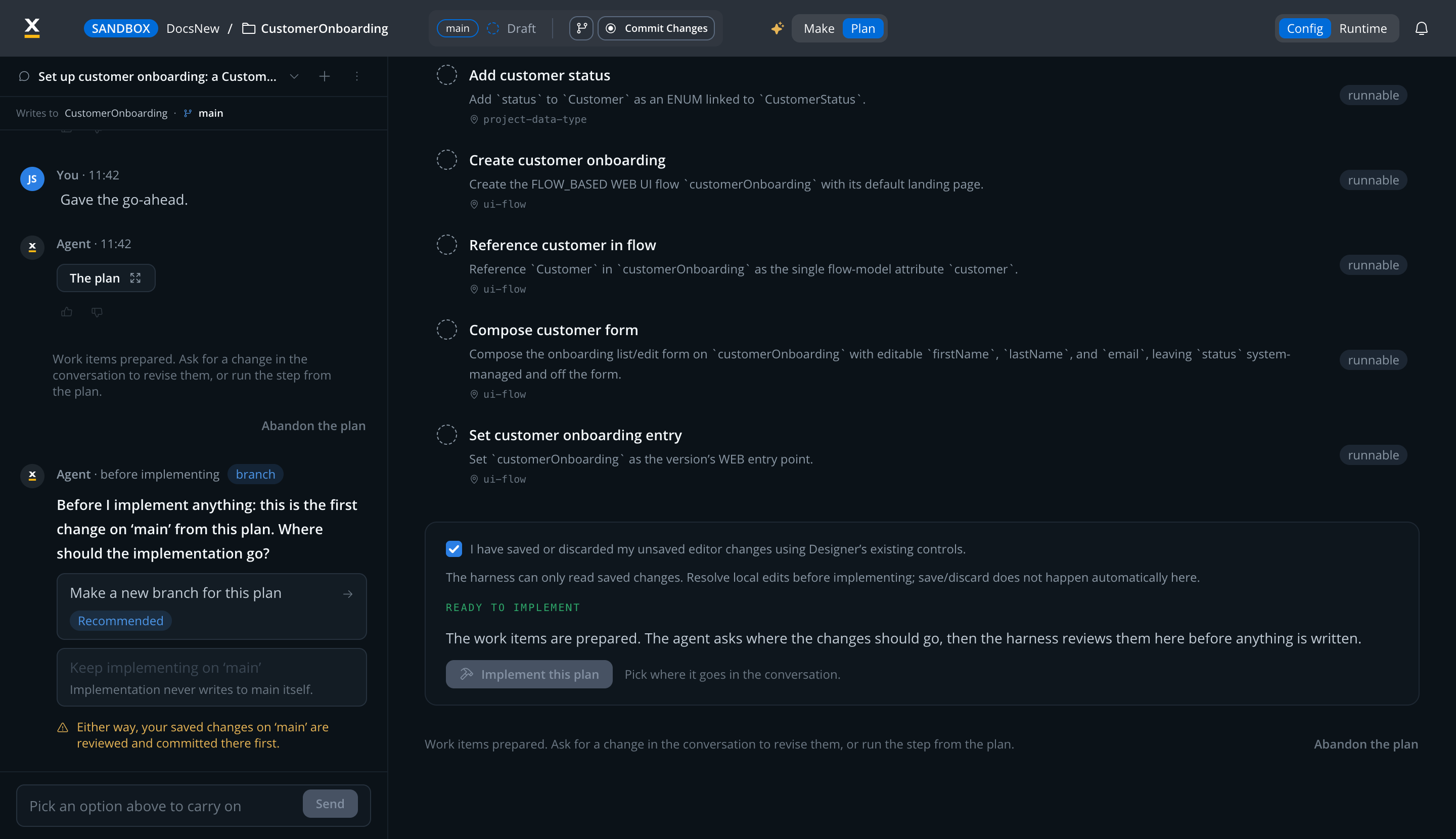The height and width of the screenshot is (839, 1456).
Task: Switch to Make mode
Action: [x=818, y=28]
